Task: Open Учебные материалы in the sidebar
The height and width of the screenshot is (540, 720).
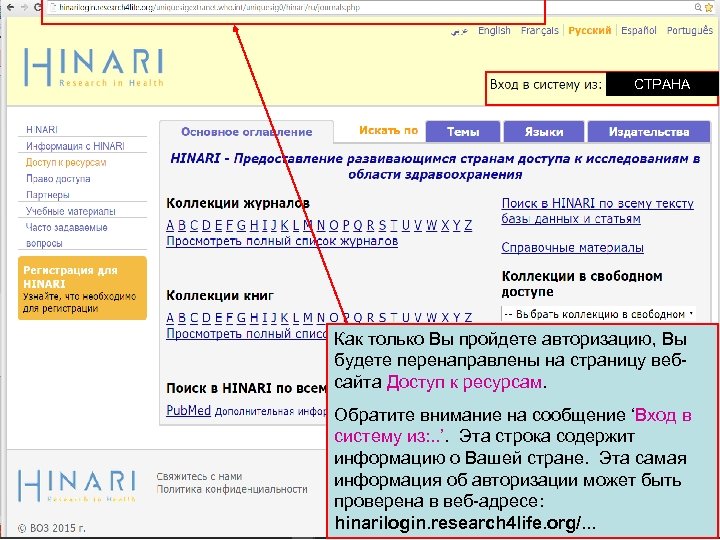Action: click(71, 211)
